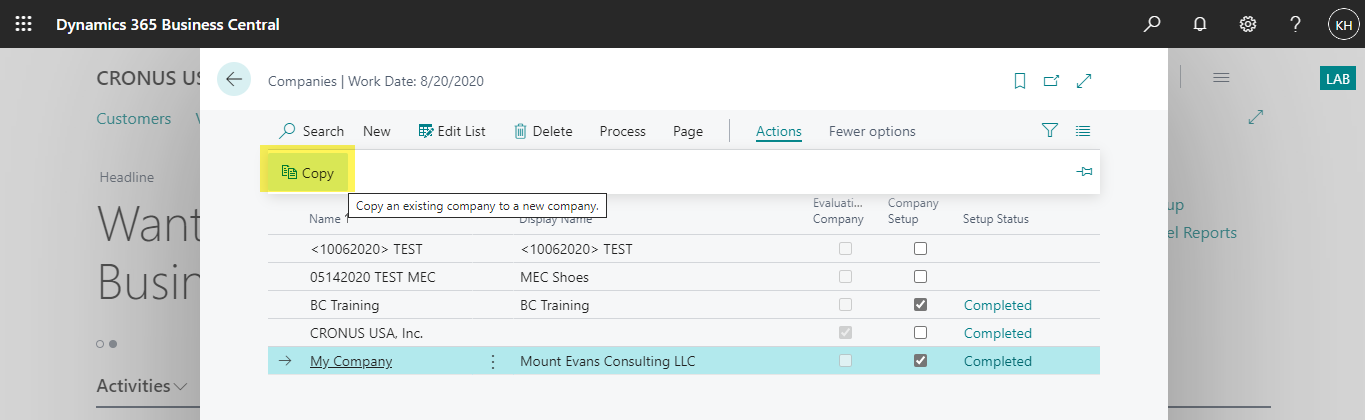Open the My Company link
Image resolution: width=1365 pixels, height=420 pixels.
351,361
